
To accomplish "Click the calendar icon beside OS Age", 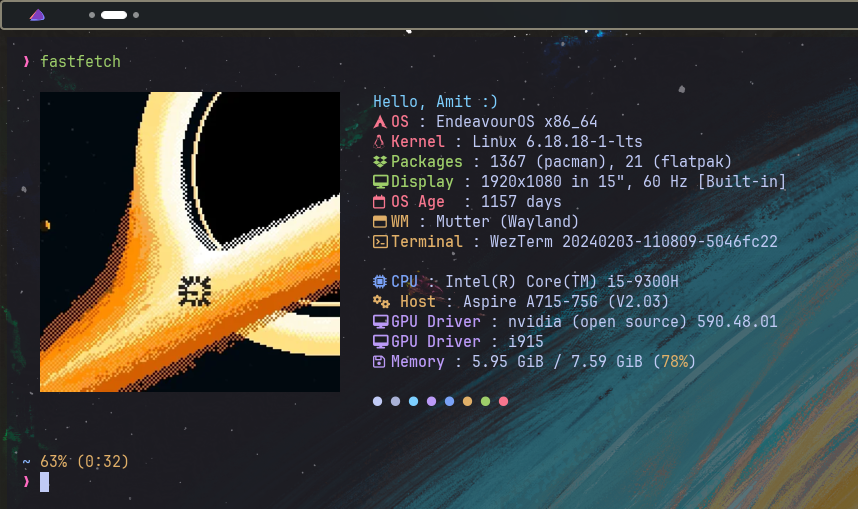I will [x=379, y=201].
